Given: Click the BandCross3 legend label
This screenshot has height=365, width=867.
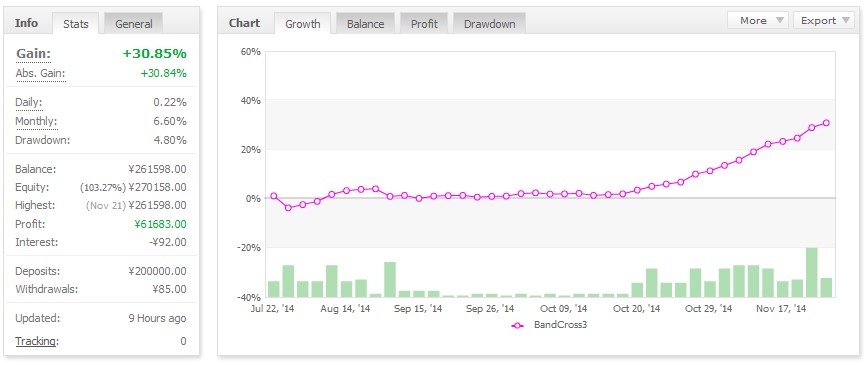Looking at the screenshot, I should click(560, 325).
